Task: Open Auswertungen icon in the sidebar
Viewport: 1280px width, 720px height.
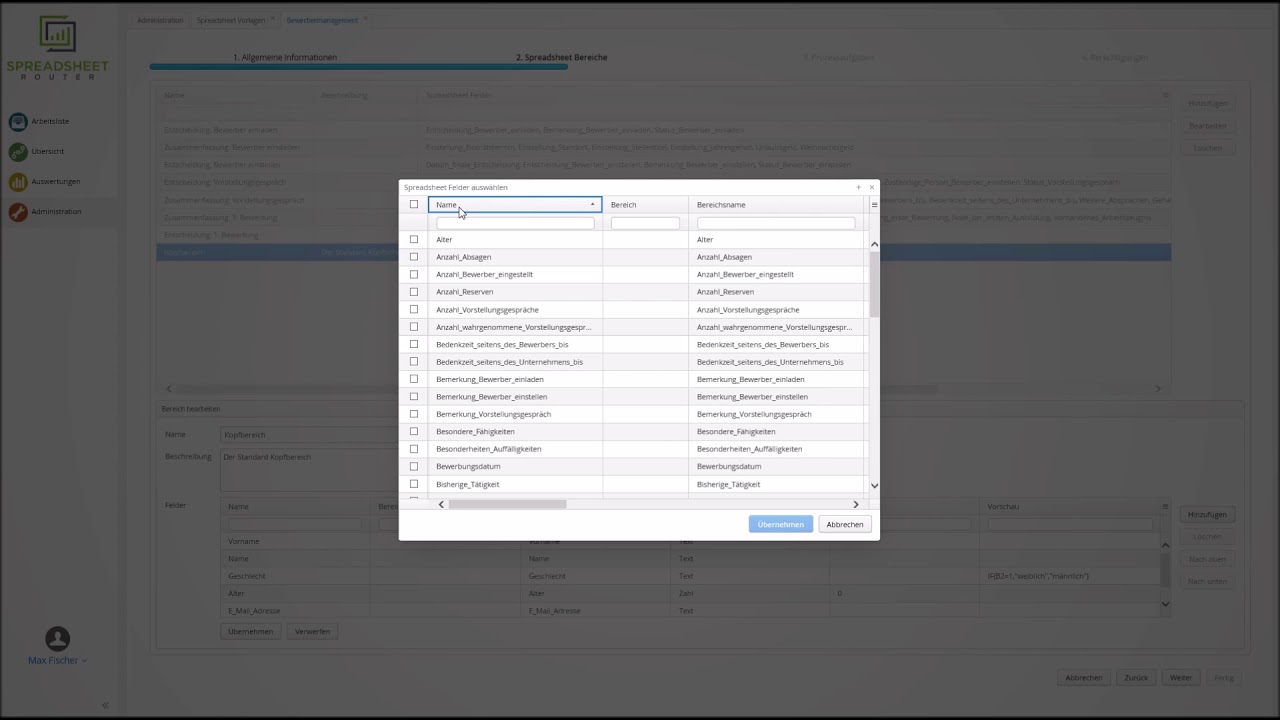Action: [x=18, y=181]
